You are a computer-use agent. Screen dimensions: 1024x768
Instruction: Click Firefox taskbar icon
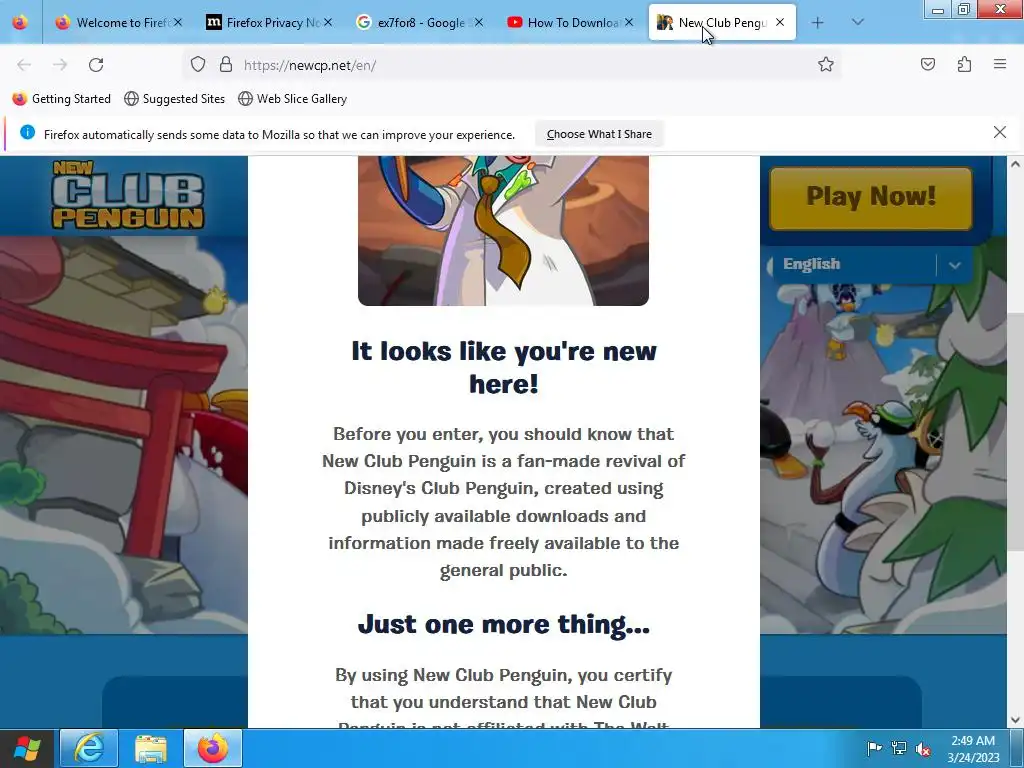(x=213, y=748)
